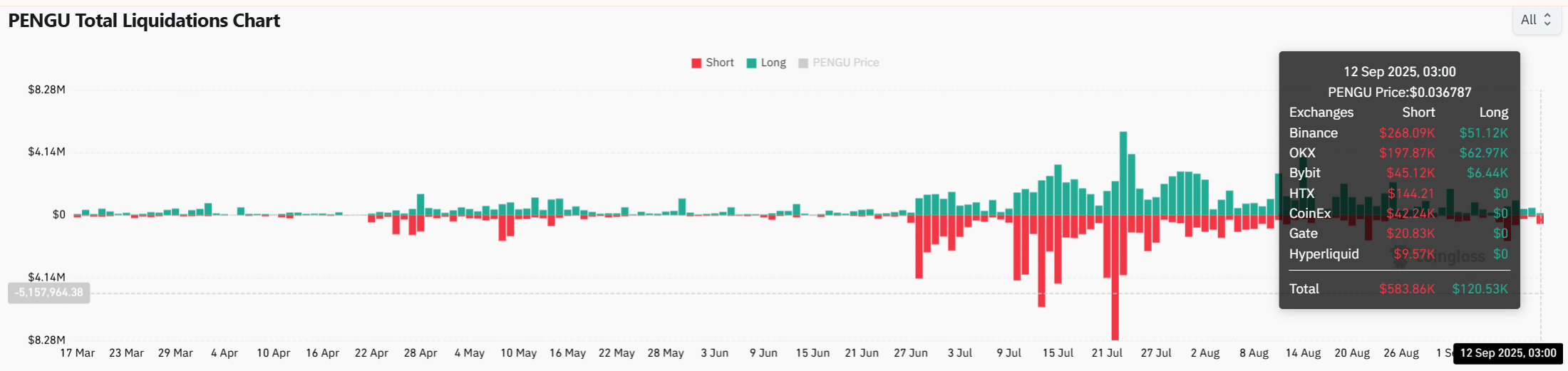Click the 27 Jun x-axis date label
The image size is (1568, 371).
[910, 353]
